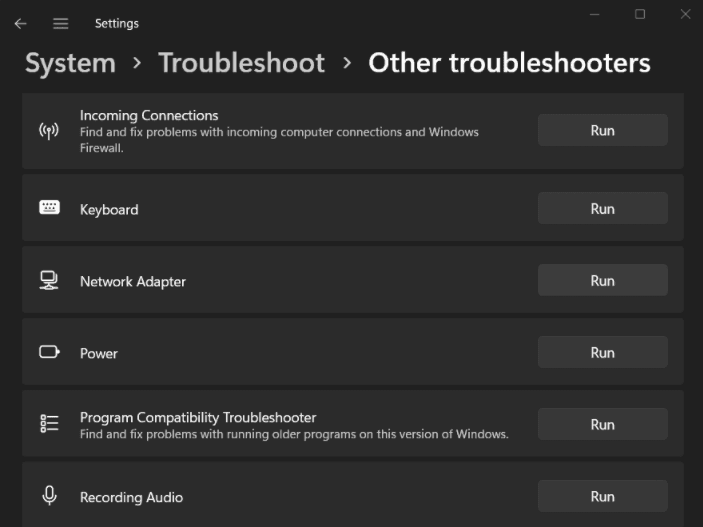The image size is (703, 527).
Task: Run the Keyboard troubleshooter
Action: [603, 209]
